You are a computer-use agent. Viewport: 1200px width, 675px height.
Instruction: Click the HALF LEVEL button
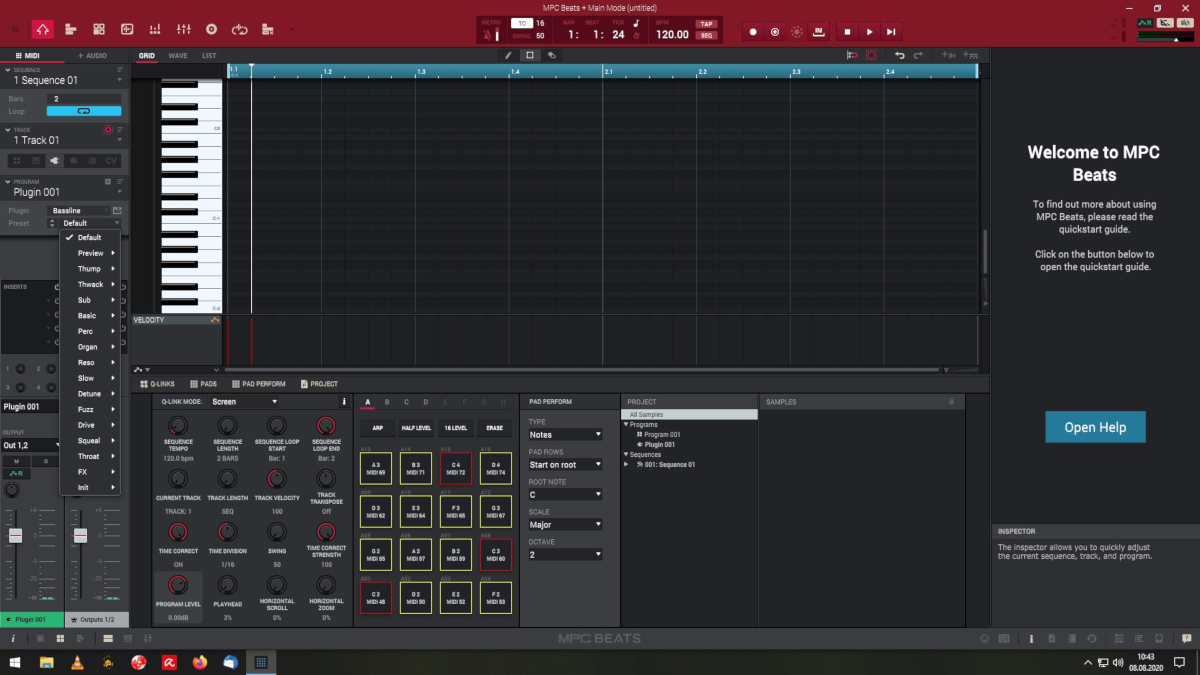pos(417,427)
